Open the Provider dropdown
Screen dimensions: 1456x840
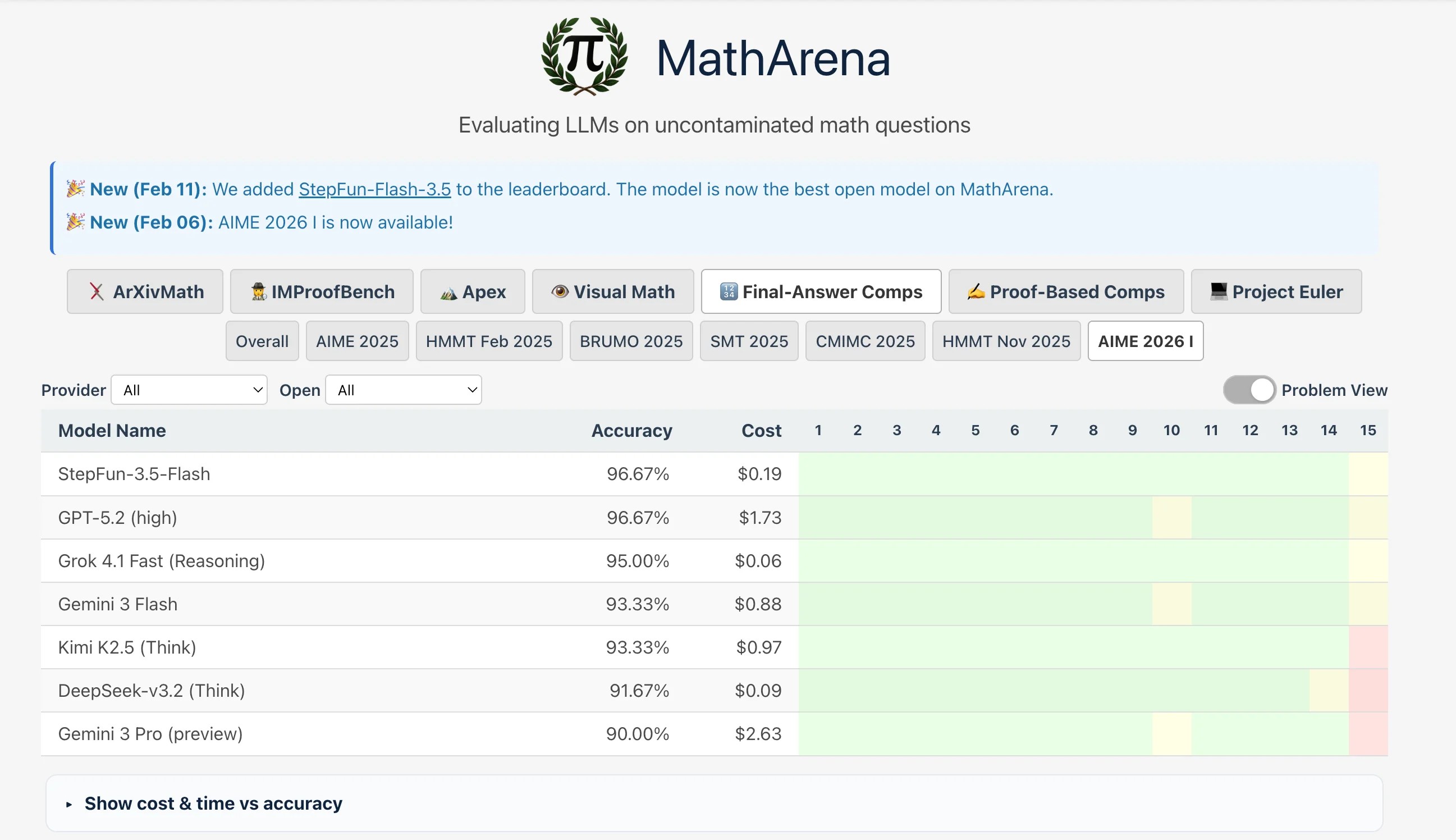[x=189, y=390]
